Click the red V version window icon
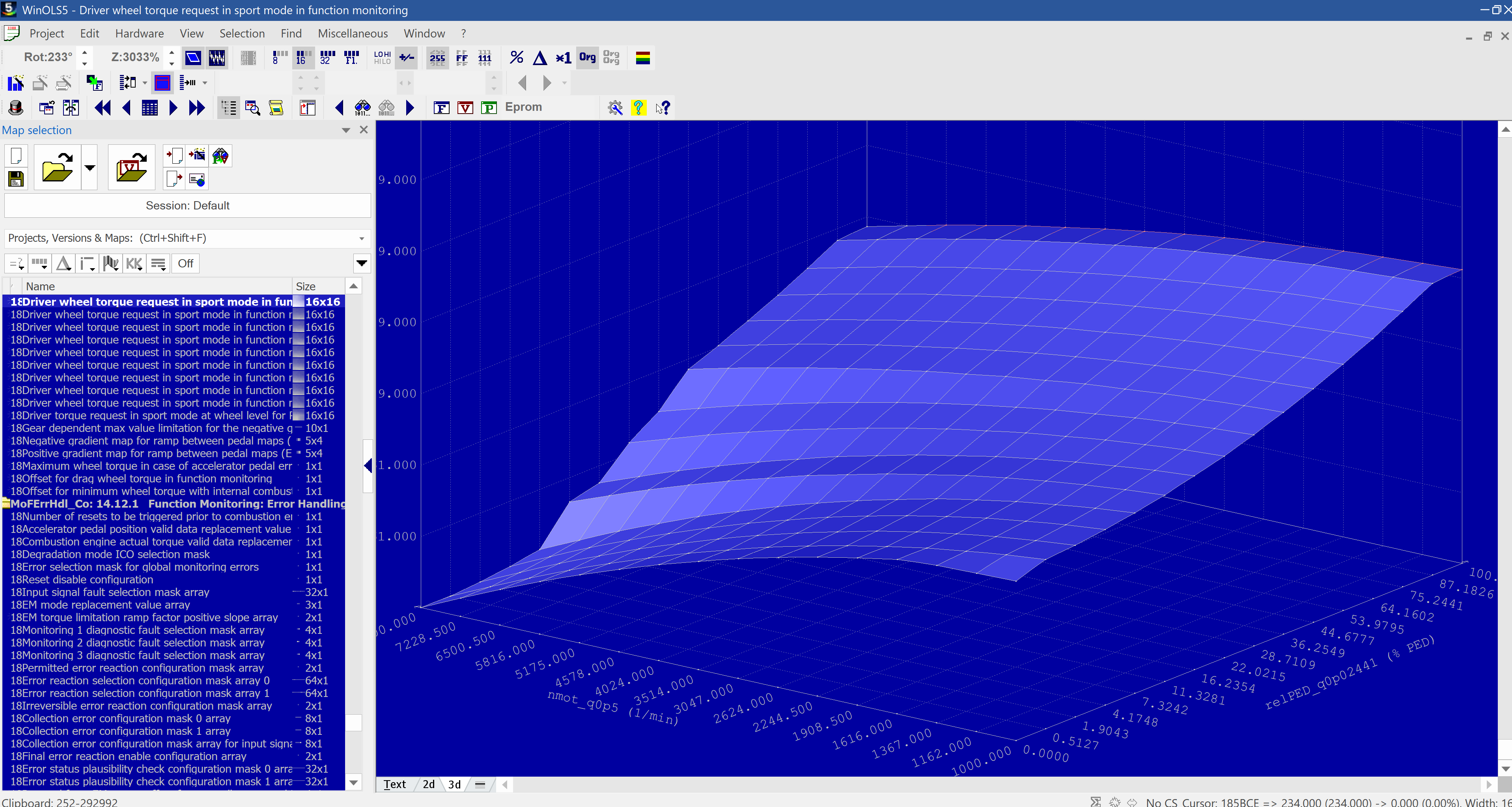The height and width of the screenshot is (807, 1512). [x=465, y=107]
